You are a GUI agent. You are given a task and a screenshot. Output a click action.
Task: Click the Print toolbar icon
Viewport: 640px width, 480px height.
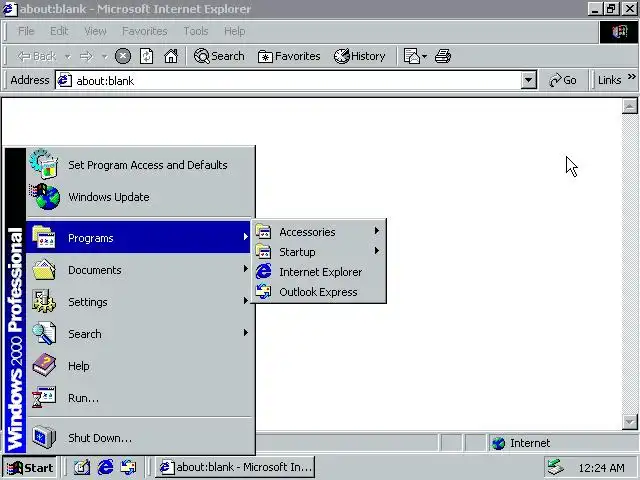click(x=443, y=56)
